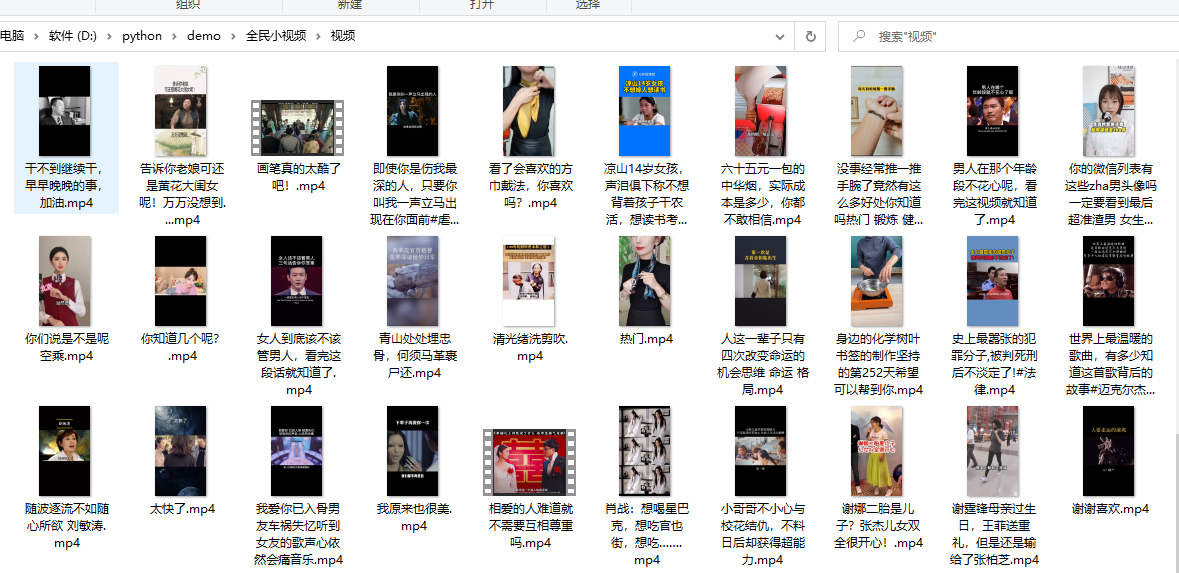Select the 肖战：想喝星巴克 video thumbnail
Image resolution: width=1179 pixels, height=573 pixels.
644,450
